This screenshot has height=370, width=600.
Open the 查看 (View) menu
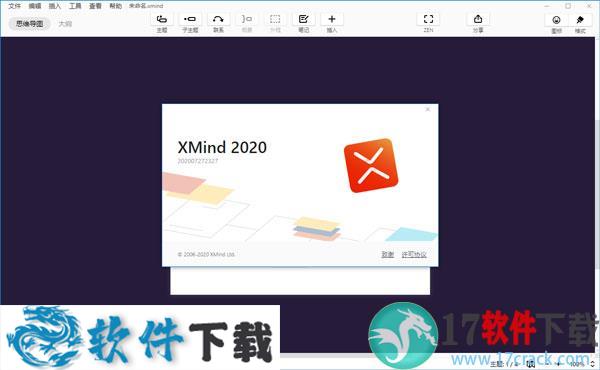[x=95, y=6]
